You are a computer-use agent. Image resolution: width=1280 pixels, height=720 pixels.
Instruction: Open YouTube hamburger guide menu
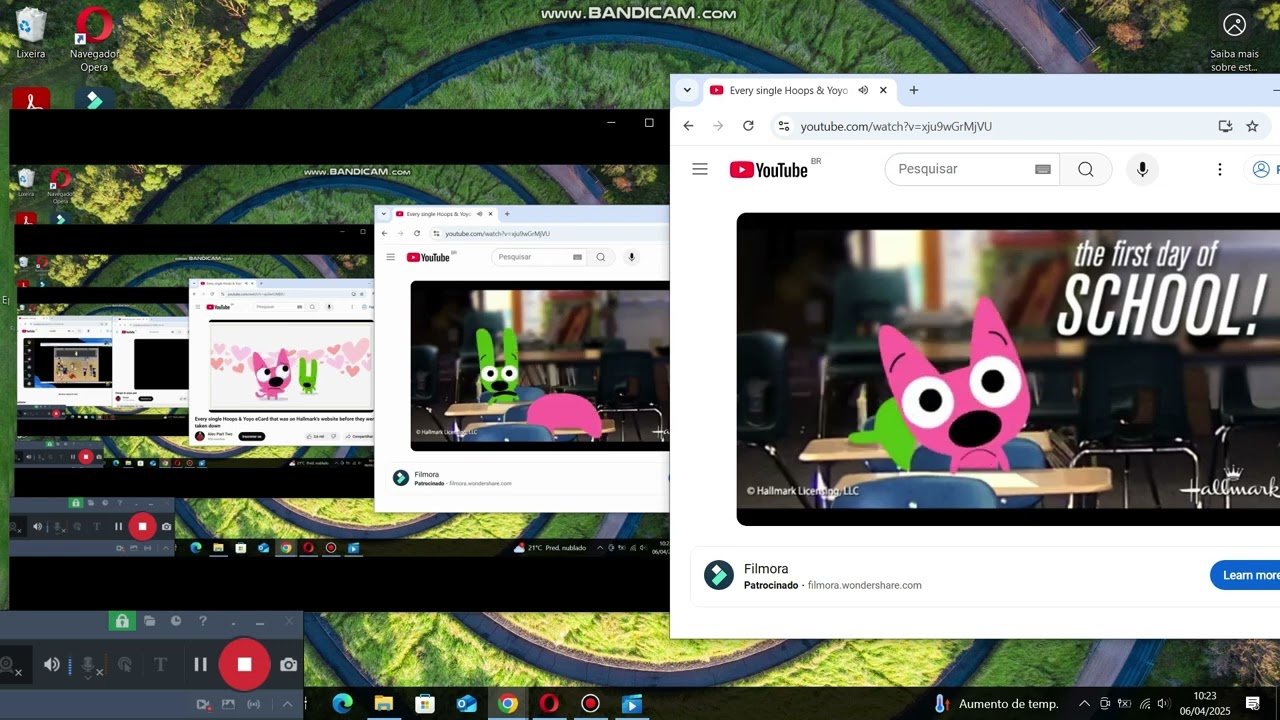[x=700, y=169]
